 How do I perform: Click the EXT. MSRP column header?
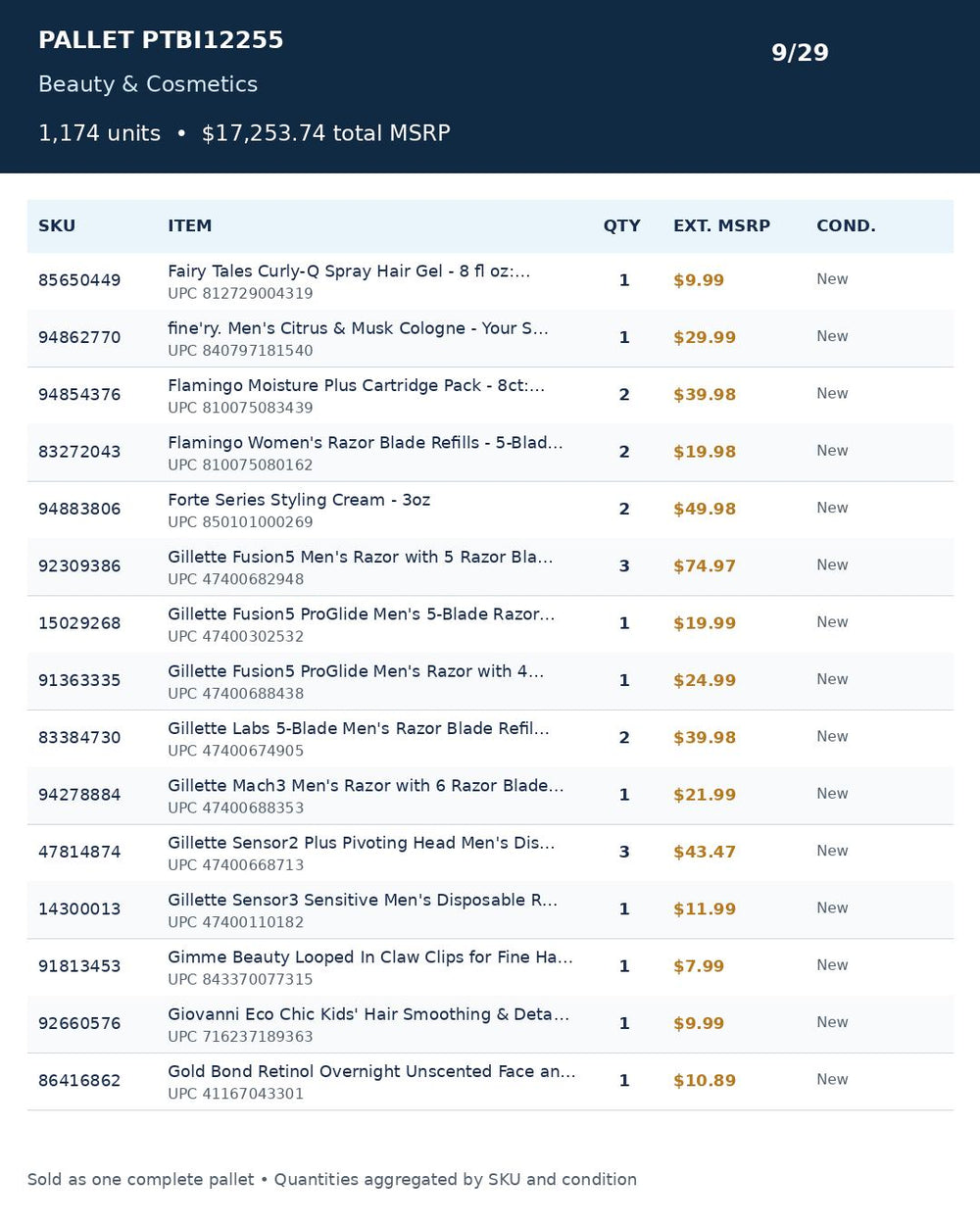(721, 226)
